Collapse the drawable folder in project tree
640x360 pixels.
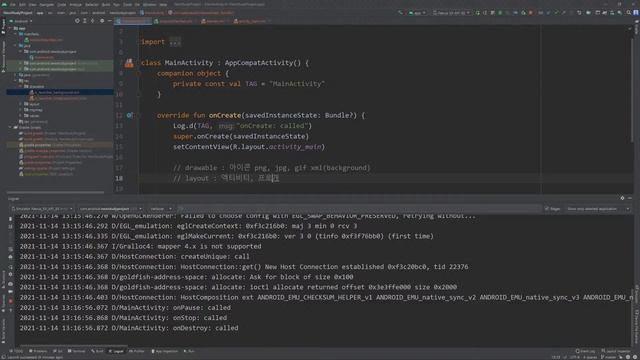(x=21, y=87)
